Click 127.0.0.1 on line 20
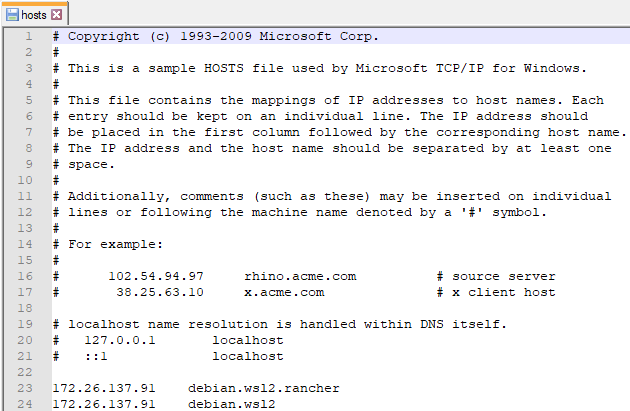This screenshot has height=411, width=630. (120, 340)
